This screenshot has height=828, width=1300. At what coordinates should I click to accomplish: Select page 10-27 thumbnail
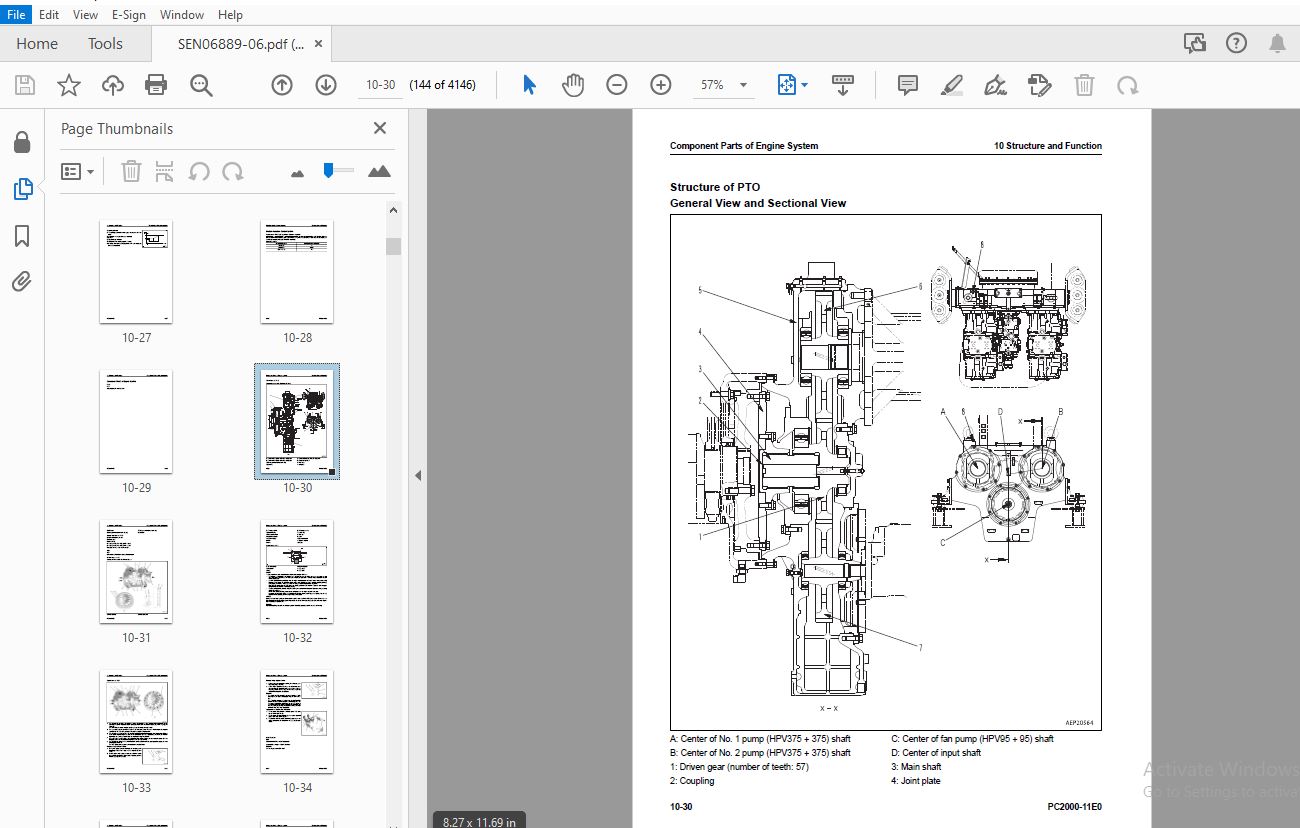click(x=136, y=272)
